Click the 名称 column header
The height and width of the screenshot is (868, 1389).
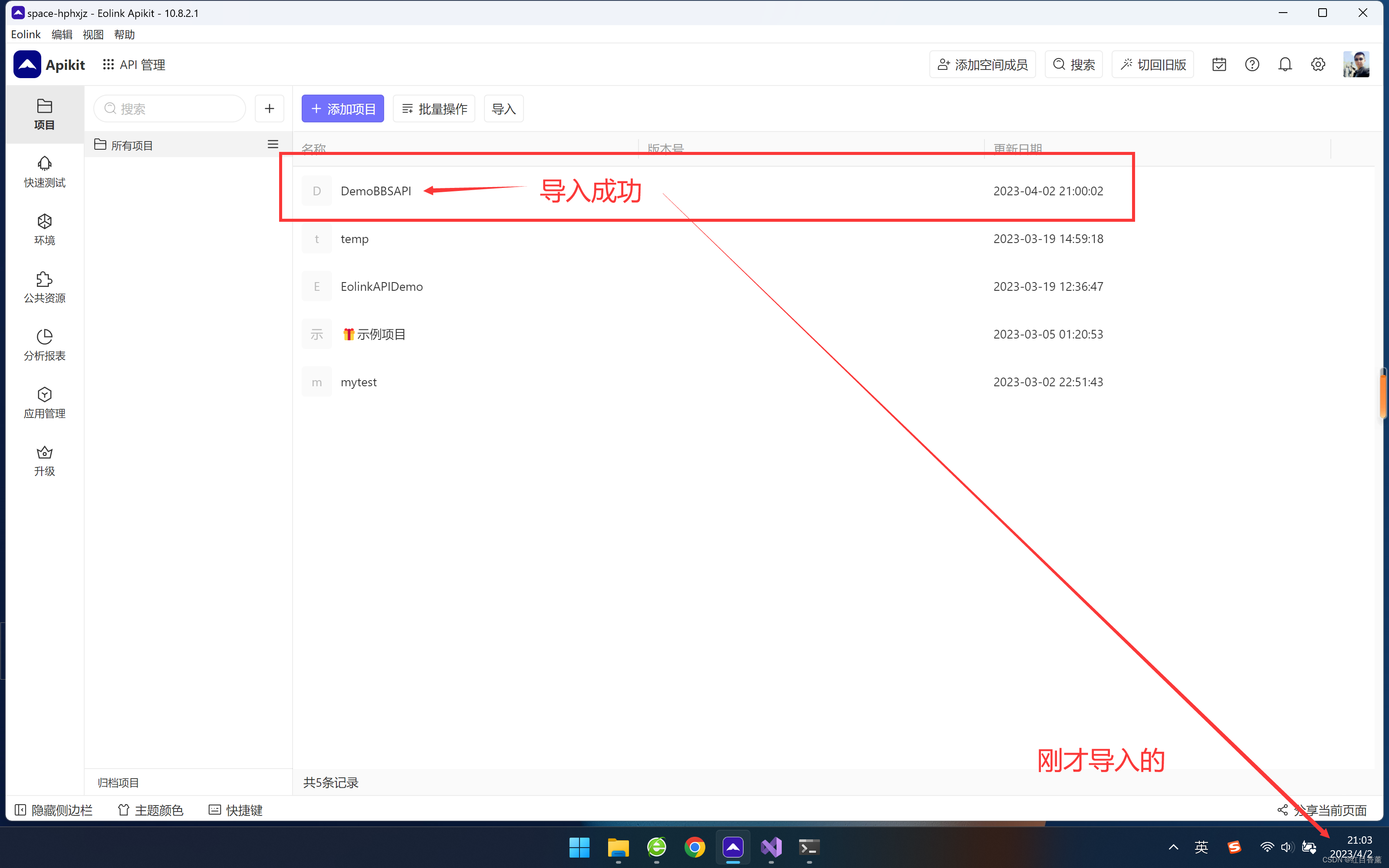(313, 148)
